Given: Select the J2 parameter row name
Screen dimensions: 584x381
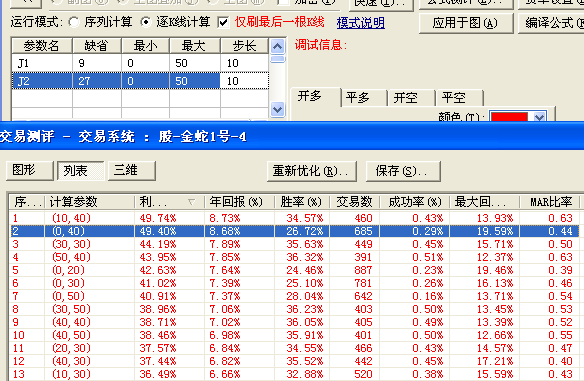Looking at the screenshot, I should [x=42, y=81].
